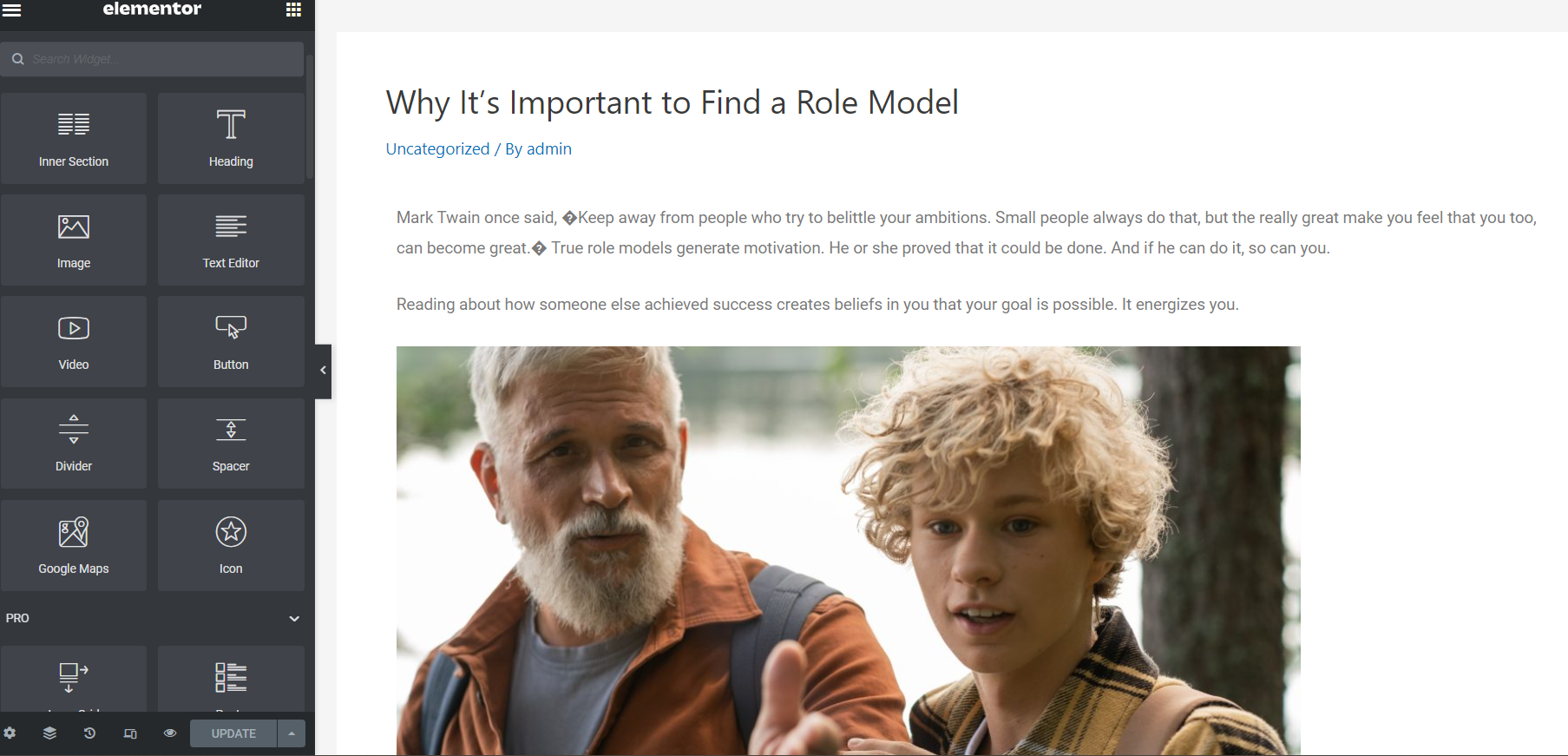
Task: Select the Heading widget
Action: (231, 139)
